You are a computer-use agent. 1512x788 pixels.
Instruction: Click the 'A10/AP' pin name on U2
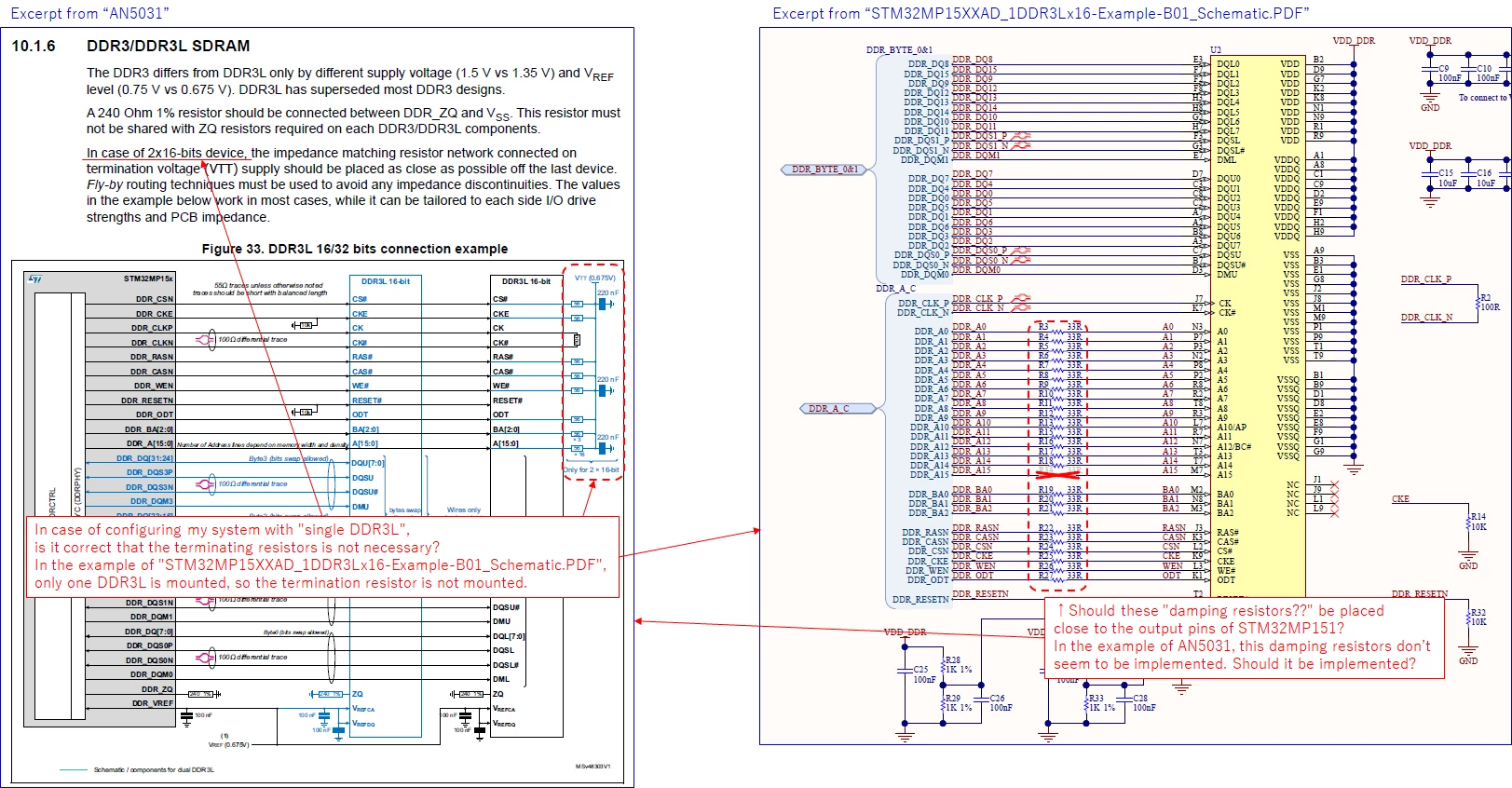pyautogui.click(x=1232, y=428)
